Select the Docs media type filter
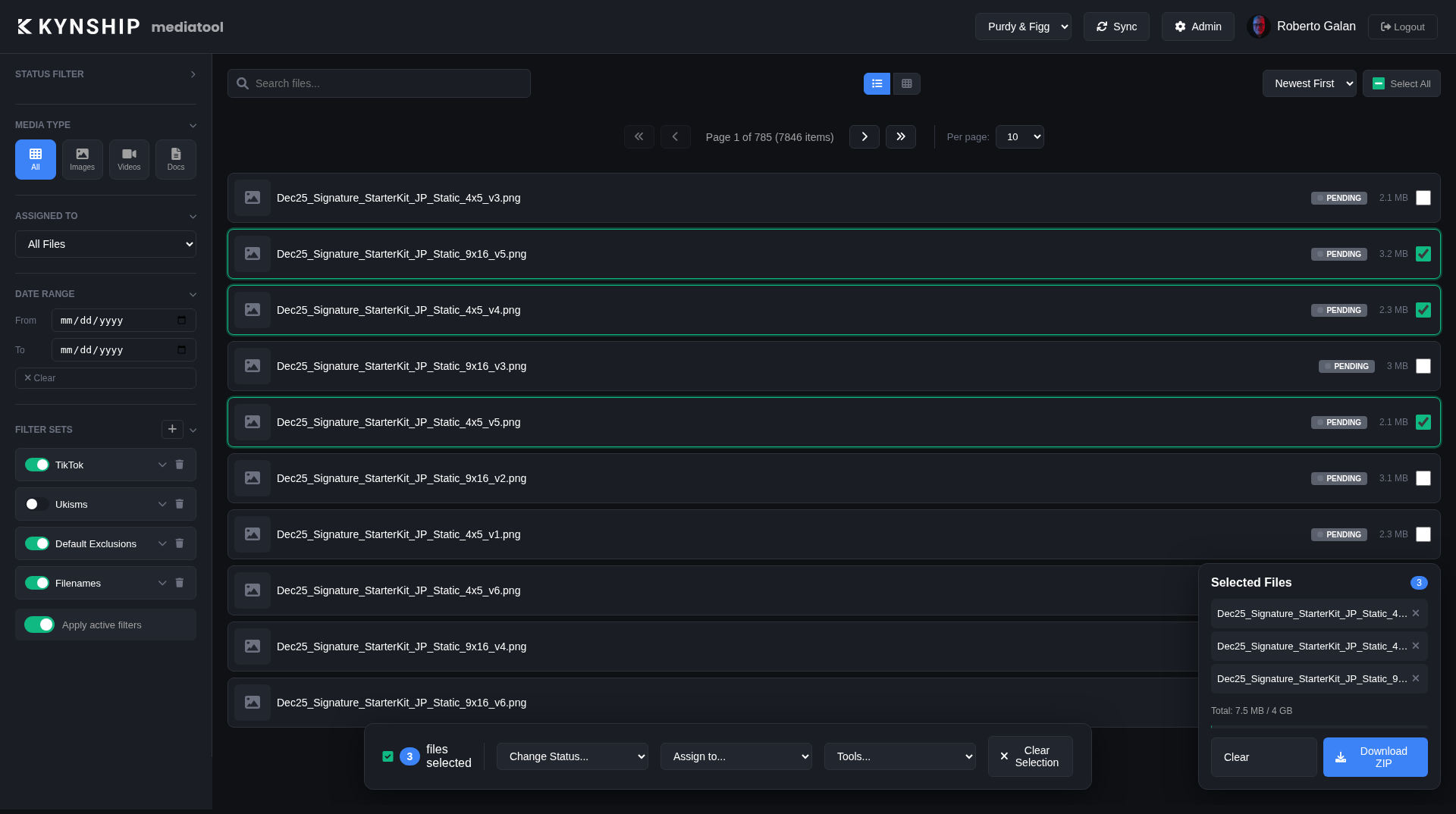Screen dimensions: 1456x814 click(175, 159)
